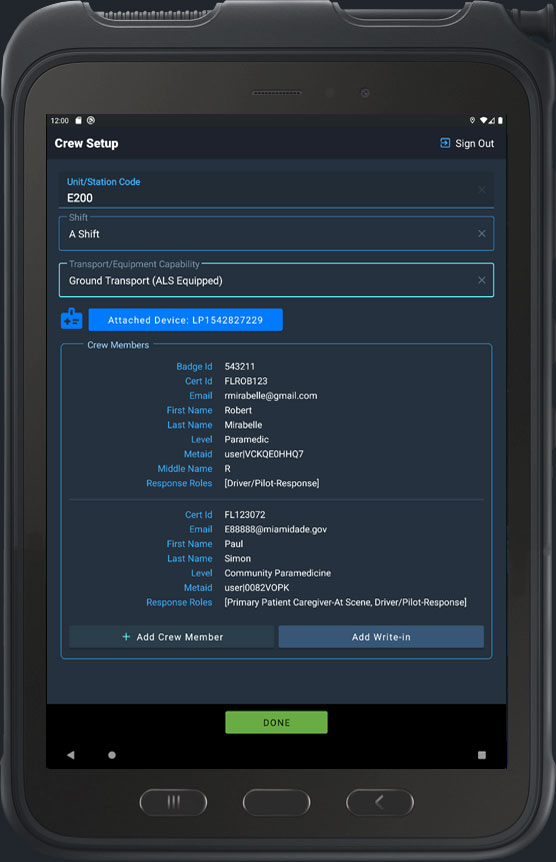The height and width of the screenshot is (862, 556).
Task: Select email rmirabelle@gmail.com
Action: click(x=271, y=396)
